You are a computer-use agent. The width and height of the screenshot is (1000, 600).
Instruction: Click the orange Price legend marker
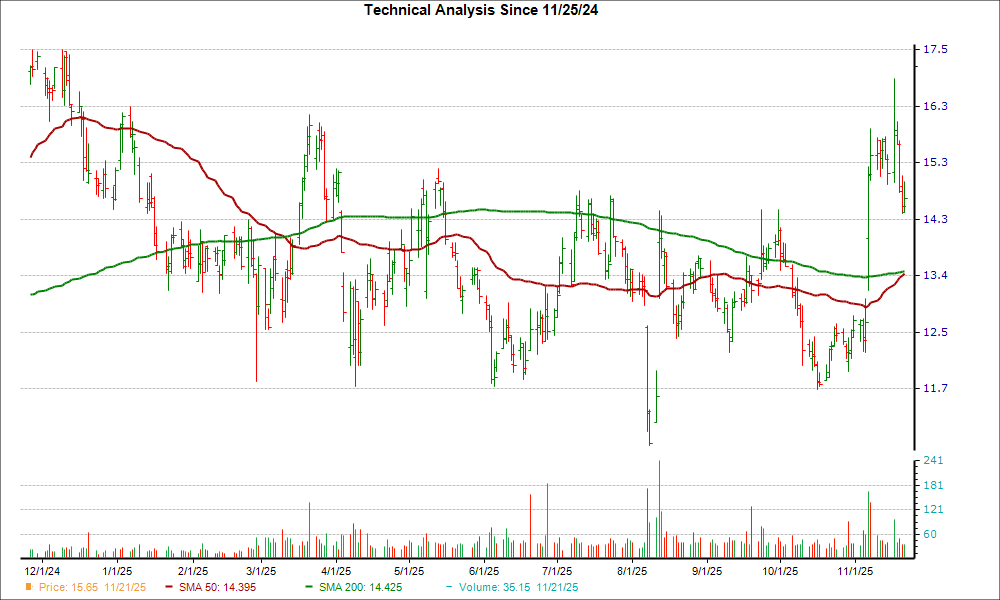[28, 588]
